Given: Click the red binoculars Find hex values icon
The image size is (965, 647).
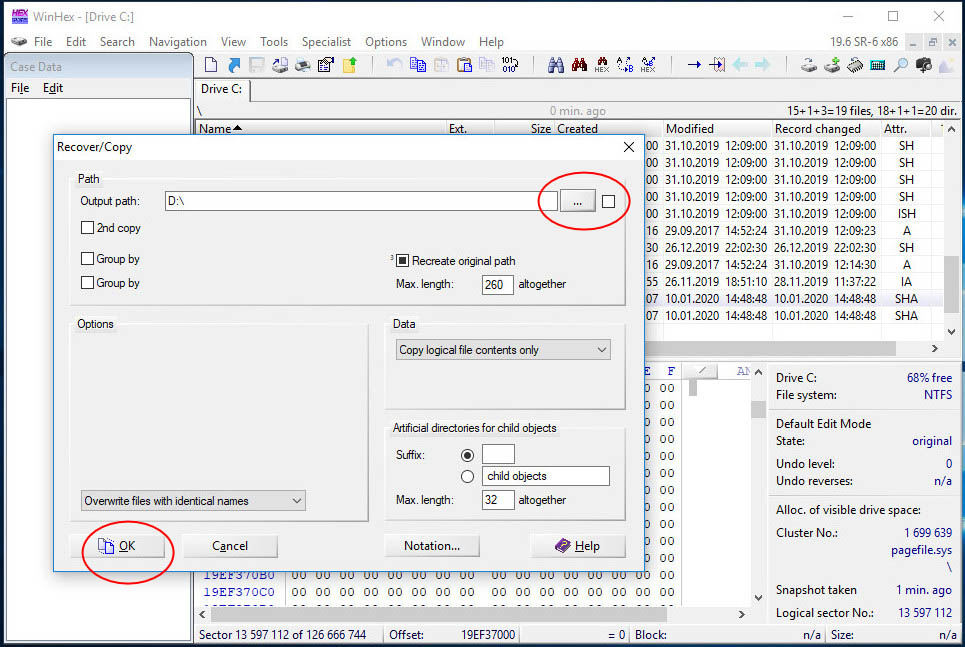Looking at the screenshot, I should pos(579,65).
